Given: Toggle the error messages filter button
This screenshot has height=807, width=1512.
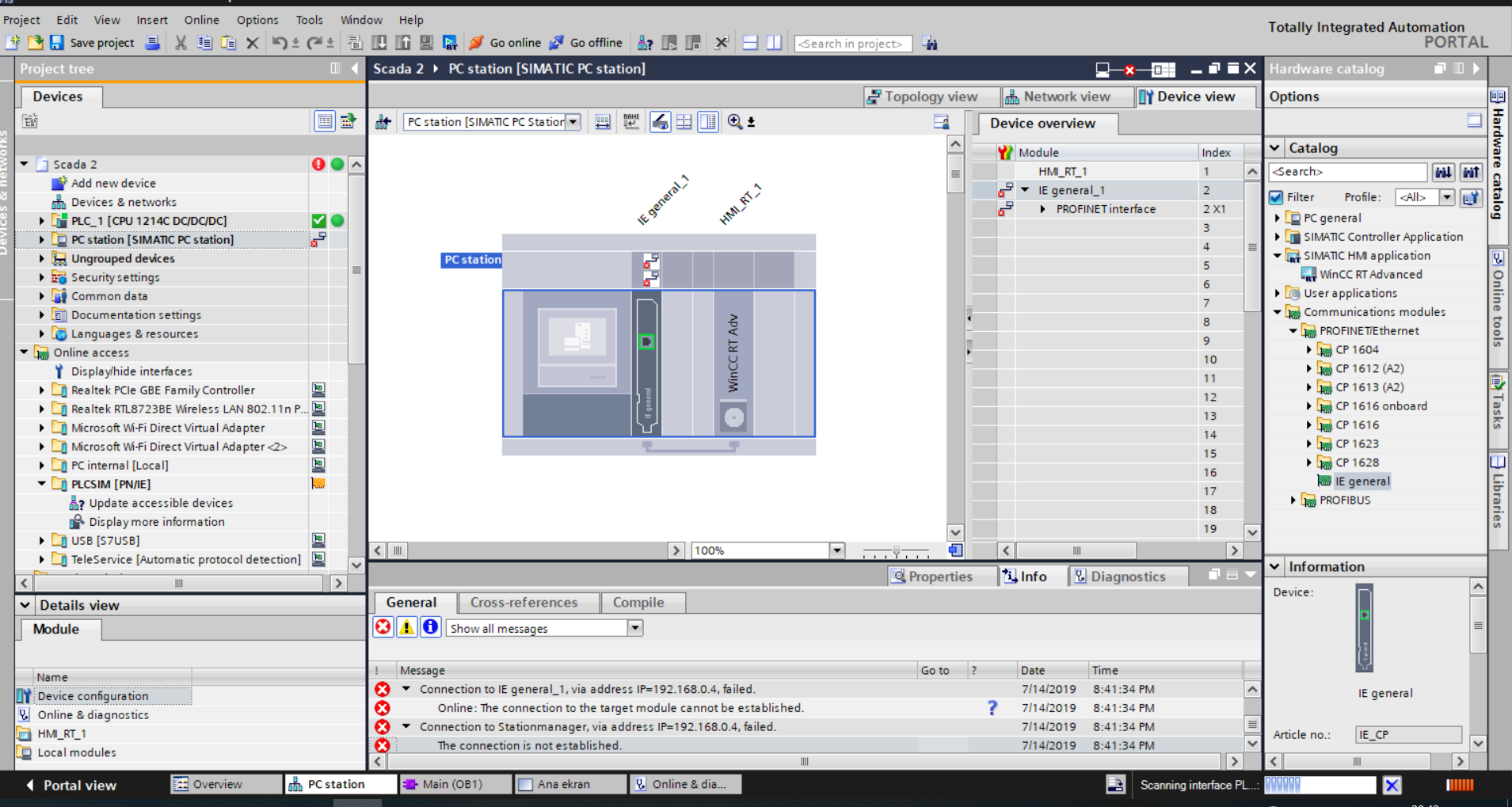Looking at the screenshot, I should tap(383, 627).
